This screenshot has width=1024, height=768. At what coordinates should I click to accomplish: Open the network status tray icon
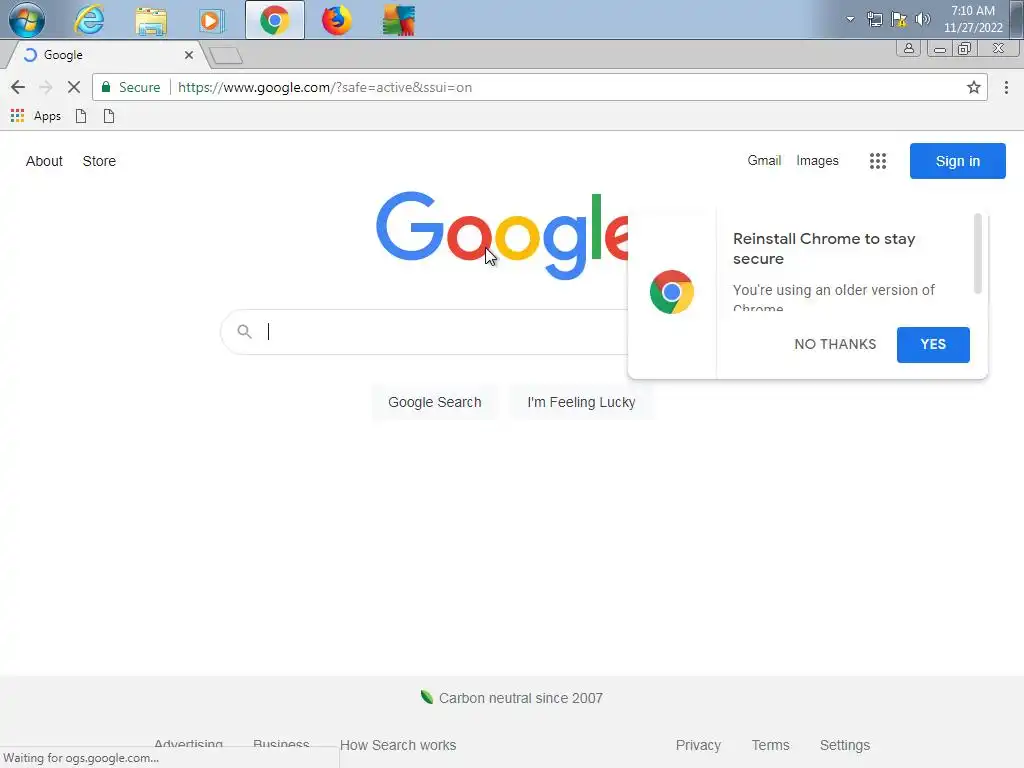(874, 19)
